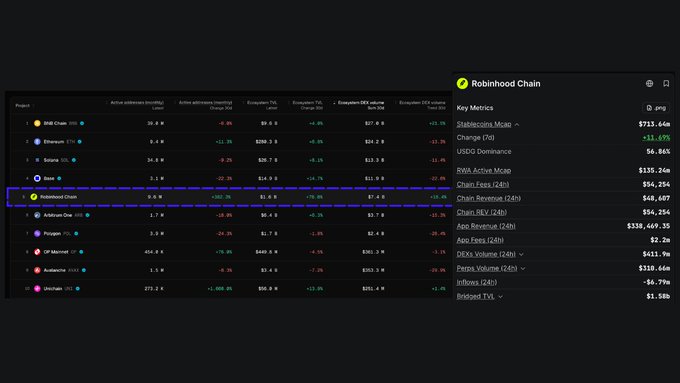
Task: Click the Solana logo icon
Action: (x=37, y=160)
